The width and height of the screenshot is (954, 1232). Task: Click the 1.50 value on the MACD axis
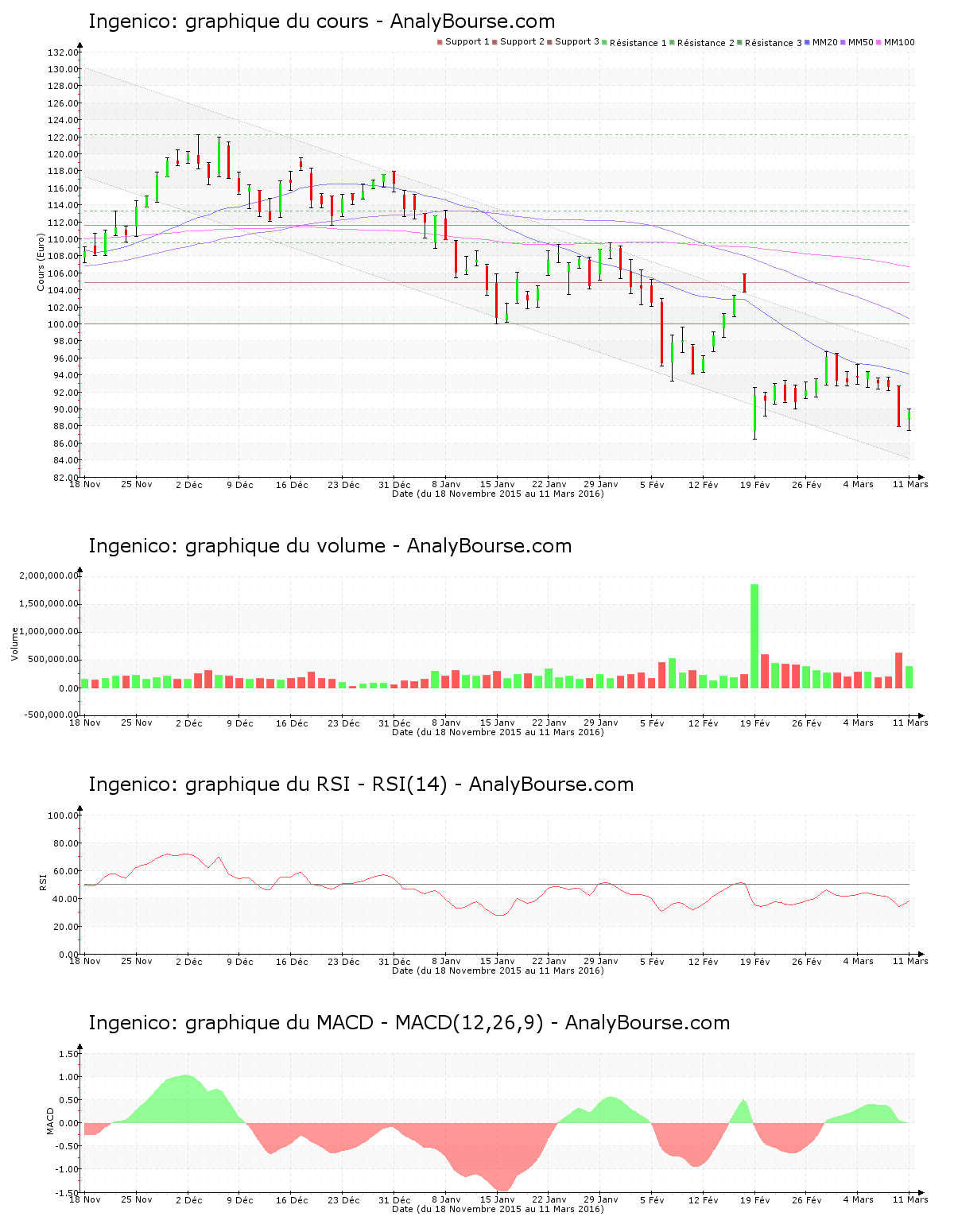point(68,1054)
